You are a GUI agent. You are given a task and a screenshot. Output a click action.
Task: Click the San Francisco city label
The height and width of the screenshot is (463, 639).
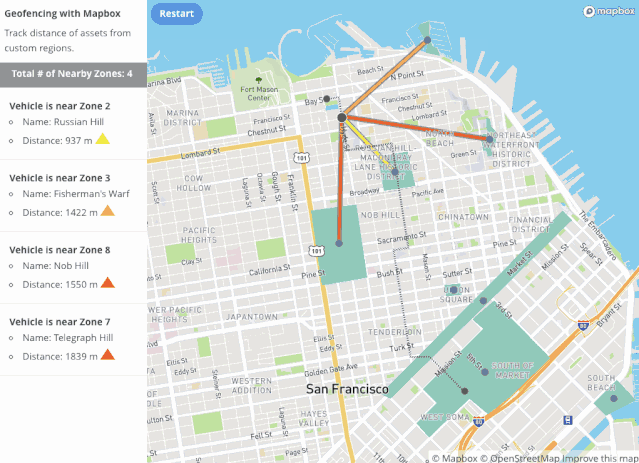click(x=347, y=389)
